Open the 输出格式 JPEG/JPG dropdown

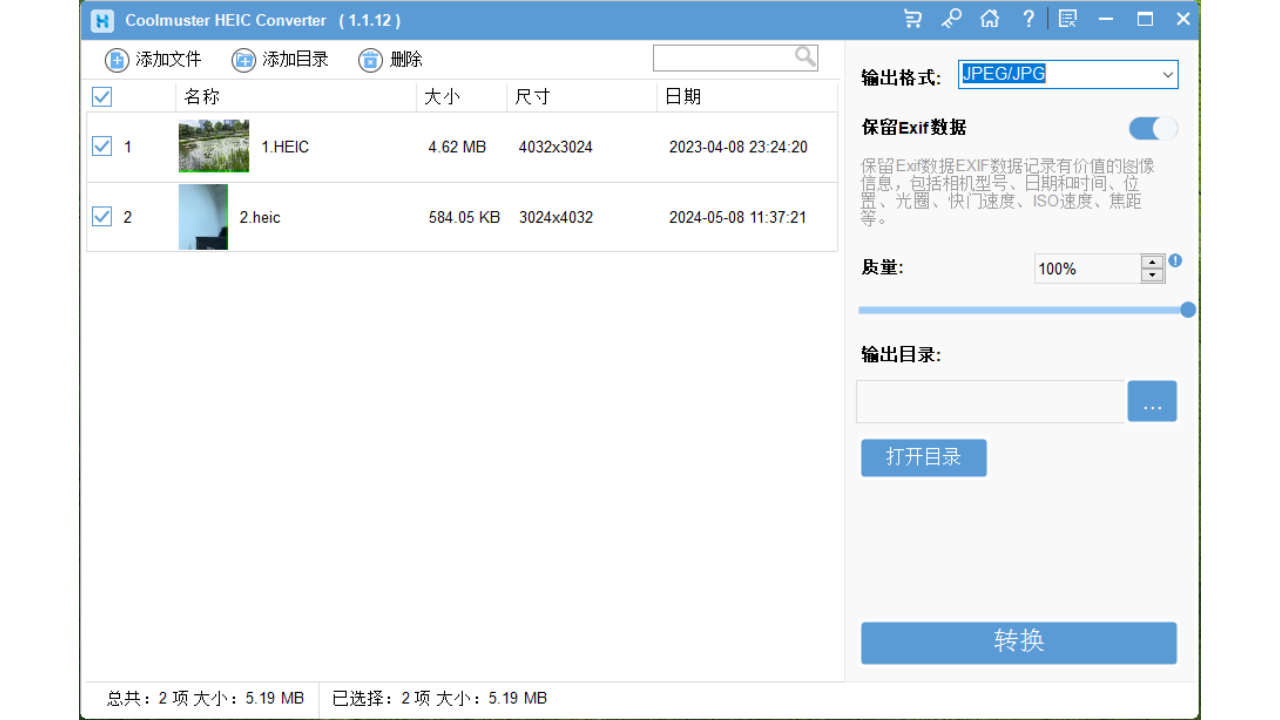click(x=1068, y=74)
